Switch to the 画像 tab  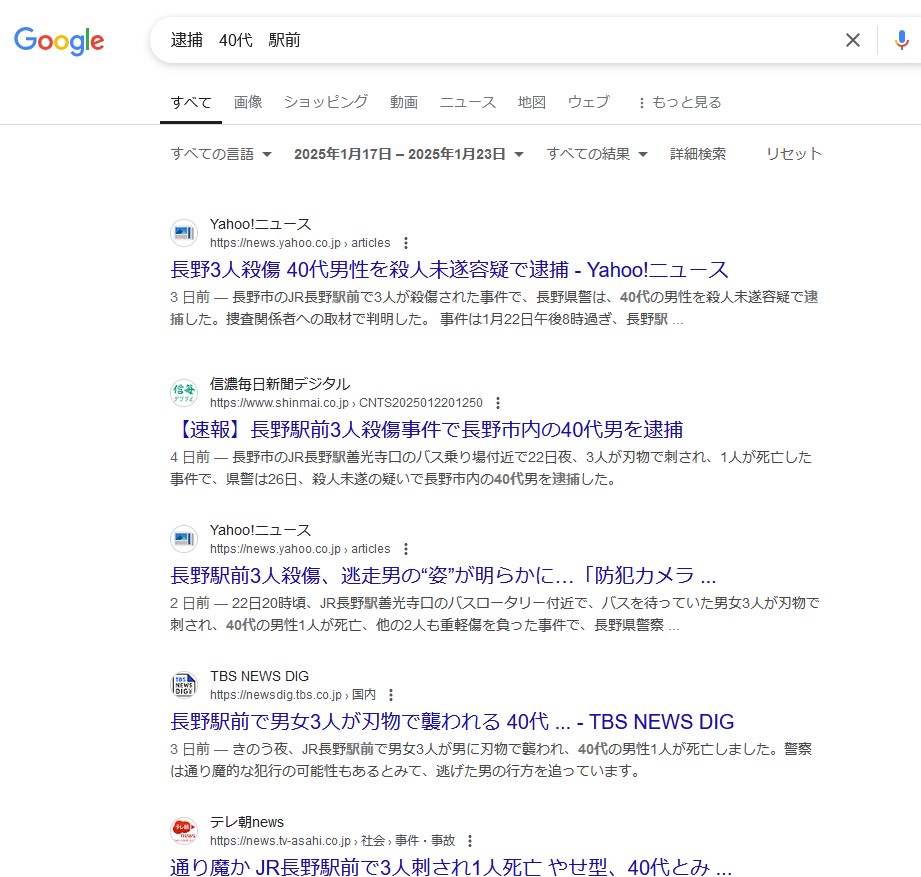coord(248,102)
